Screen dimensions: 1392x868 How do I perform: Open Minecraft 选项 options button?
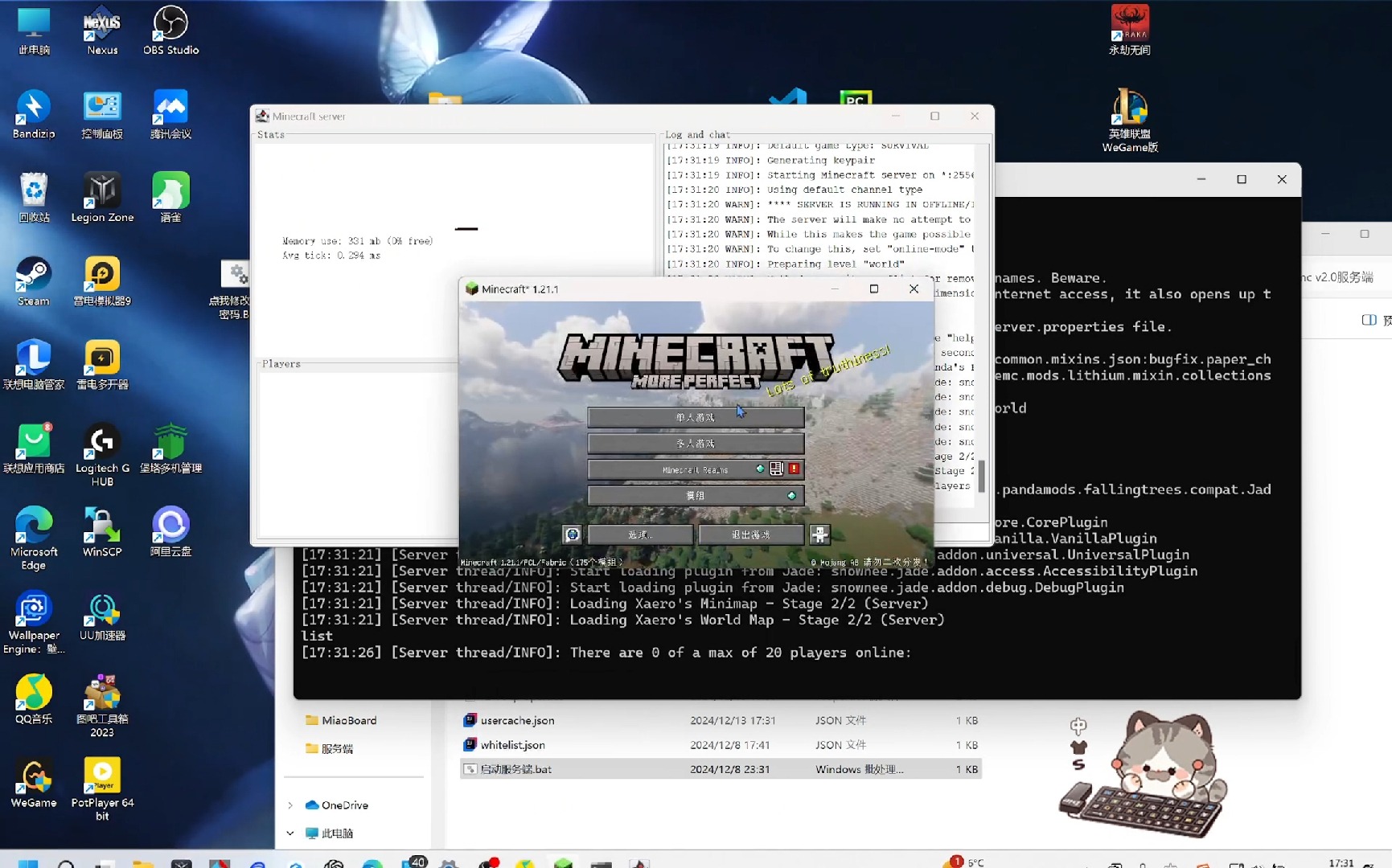click(x=640, y=534)
